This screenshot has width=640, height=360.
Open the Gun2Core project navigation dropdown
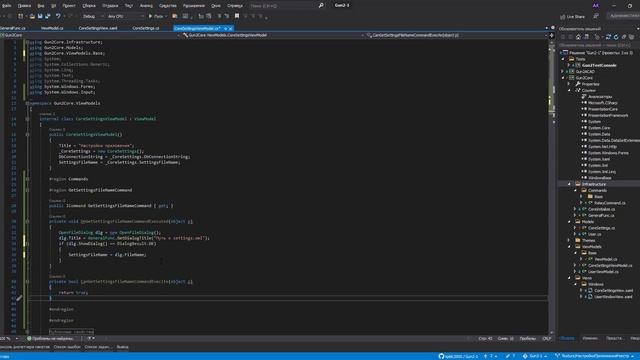[90, 36]
